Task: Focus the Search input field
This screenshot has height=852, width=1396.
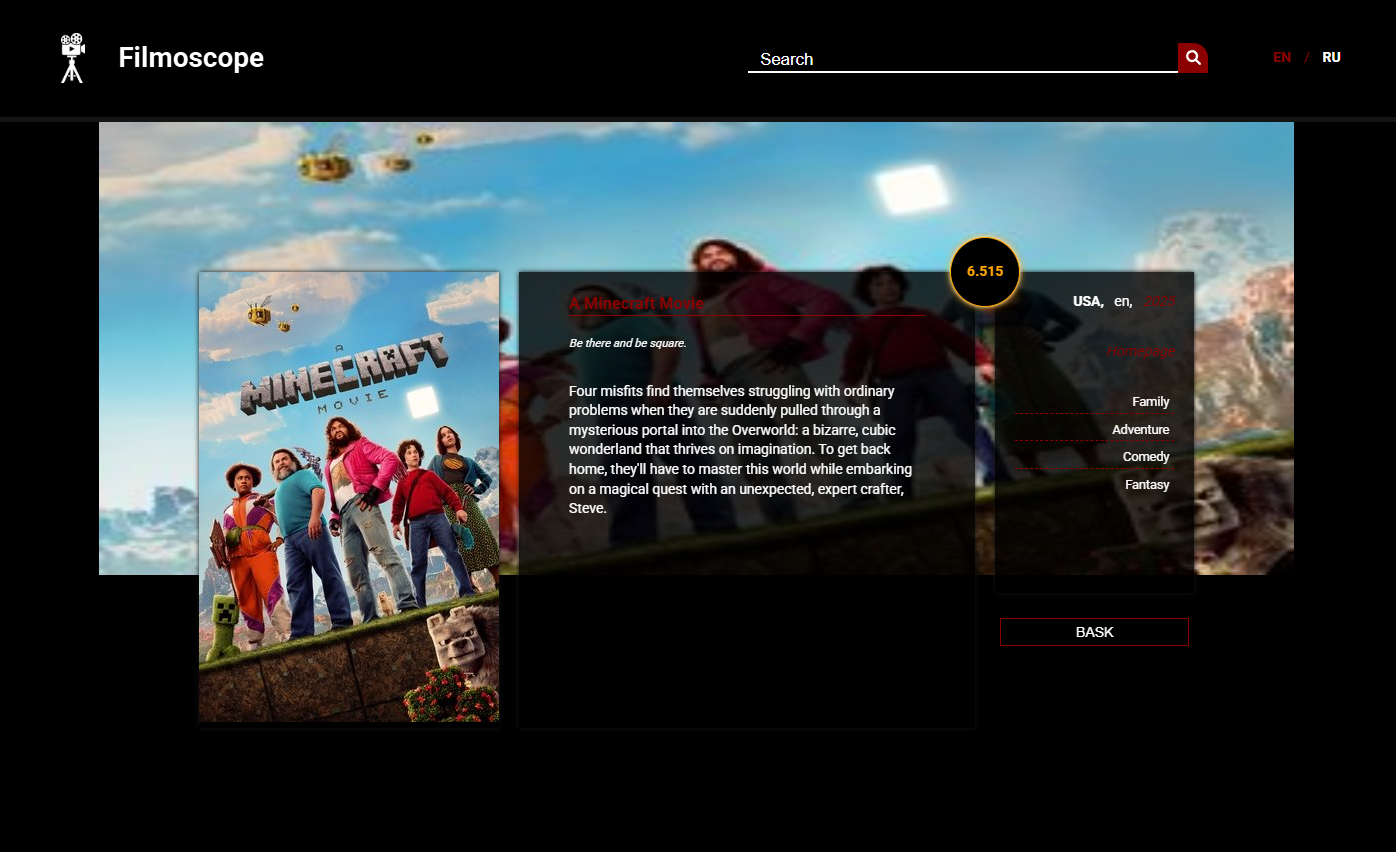Action: click(x=963, y=59)
